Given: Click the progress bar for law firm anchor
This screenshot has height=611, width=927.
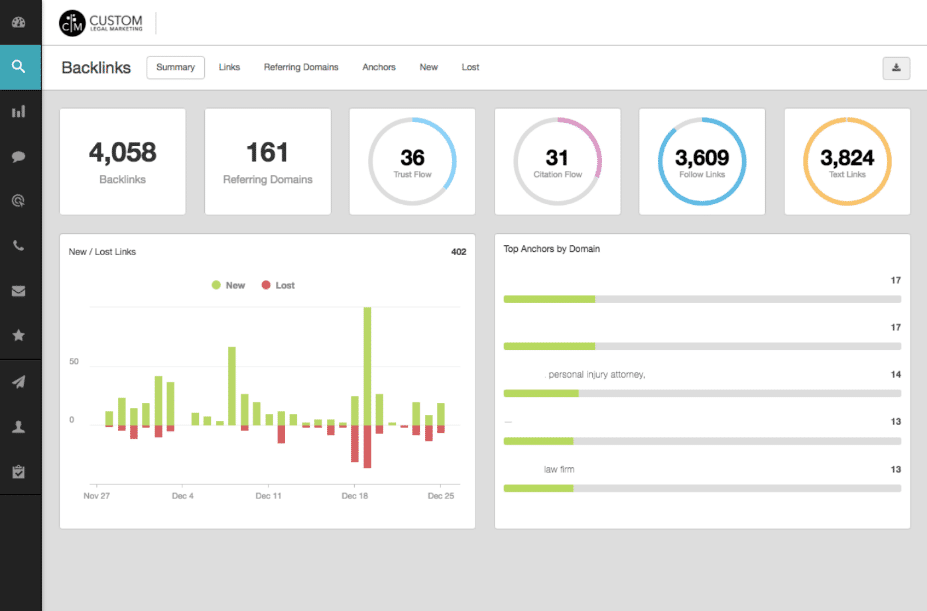Looking at the screenshot, I should [702, 488].
